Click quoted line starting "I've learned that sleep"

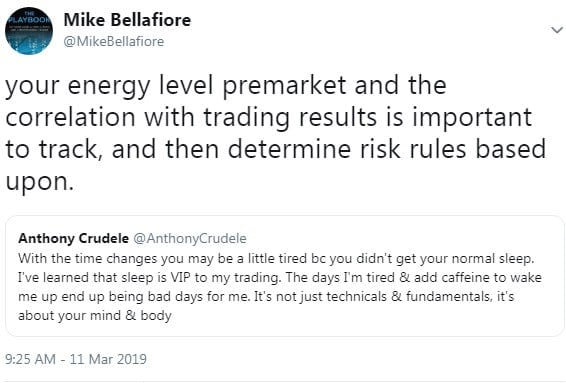click(x=280, y=277)
